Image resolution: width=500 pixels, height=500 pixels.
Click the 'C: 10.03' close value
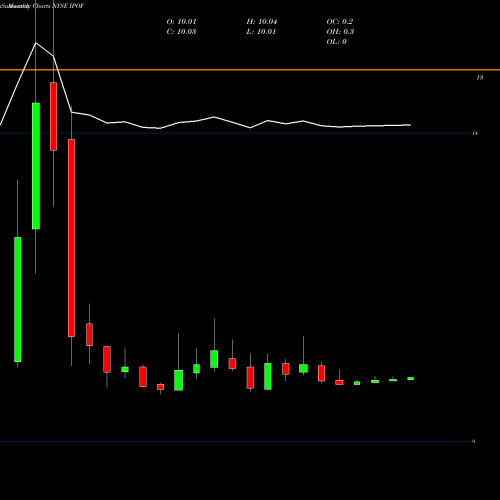(x=181, y=32)
